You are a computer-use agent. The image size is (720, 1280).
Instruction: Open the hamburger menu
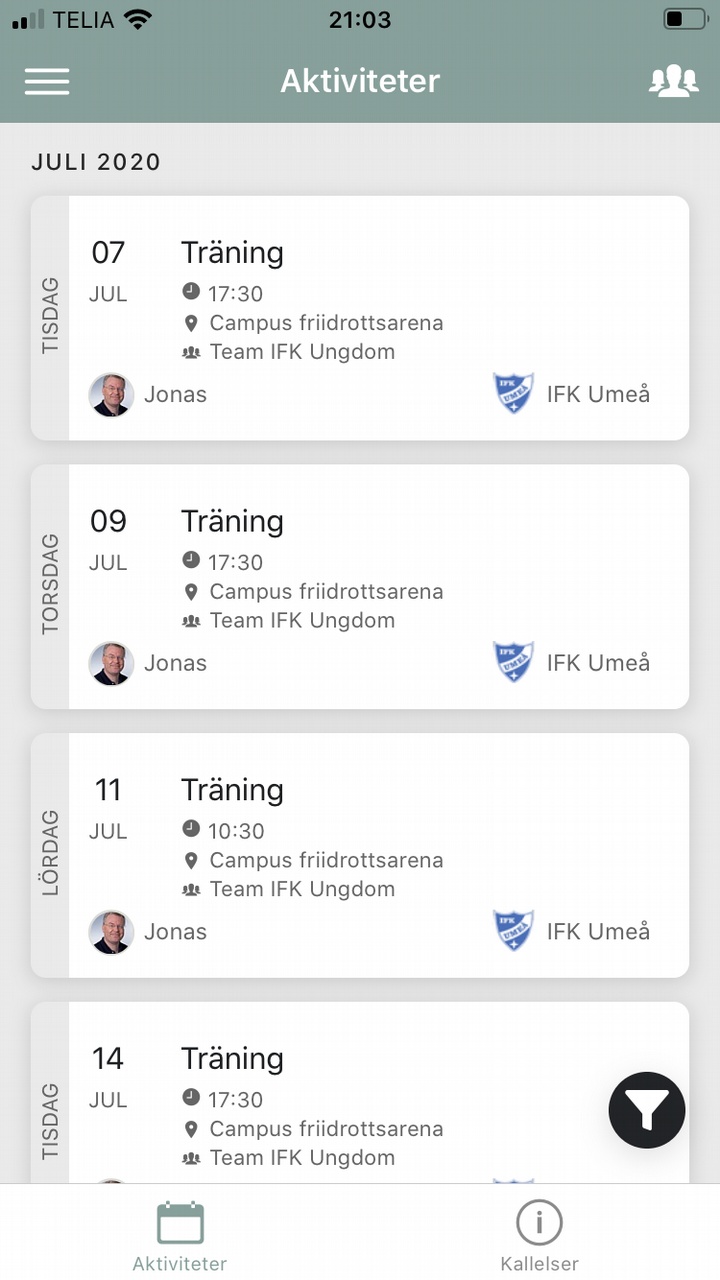click(x=47, y=81)
